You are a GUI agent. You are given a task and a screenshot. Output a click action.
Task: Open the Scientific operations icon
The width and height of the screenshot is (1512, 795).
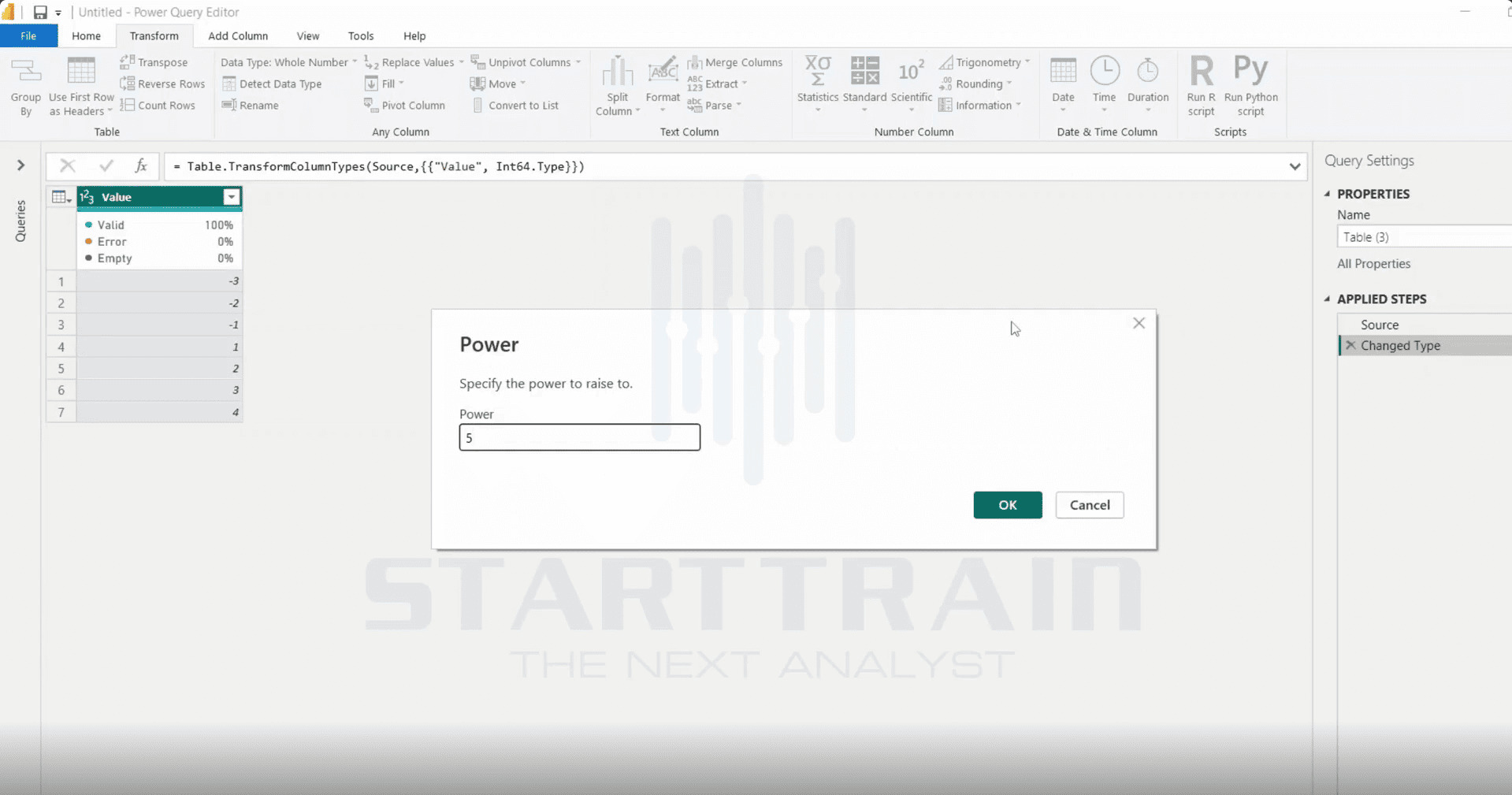pyautogui.click(x=912, y=70)
